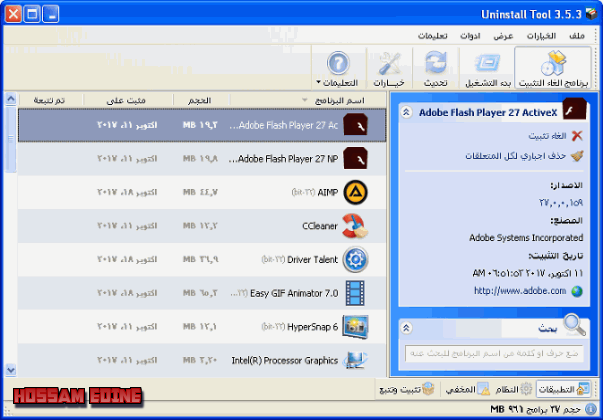Viewport: 603px width, 420px height.
Task: Sort by Installed On column header
Action: click(128, 100)
